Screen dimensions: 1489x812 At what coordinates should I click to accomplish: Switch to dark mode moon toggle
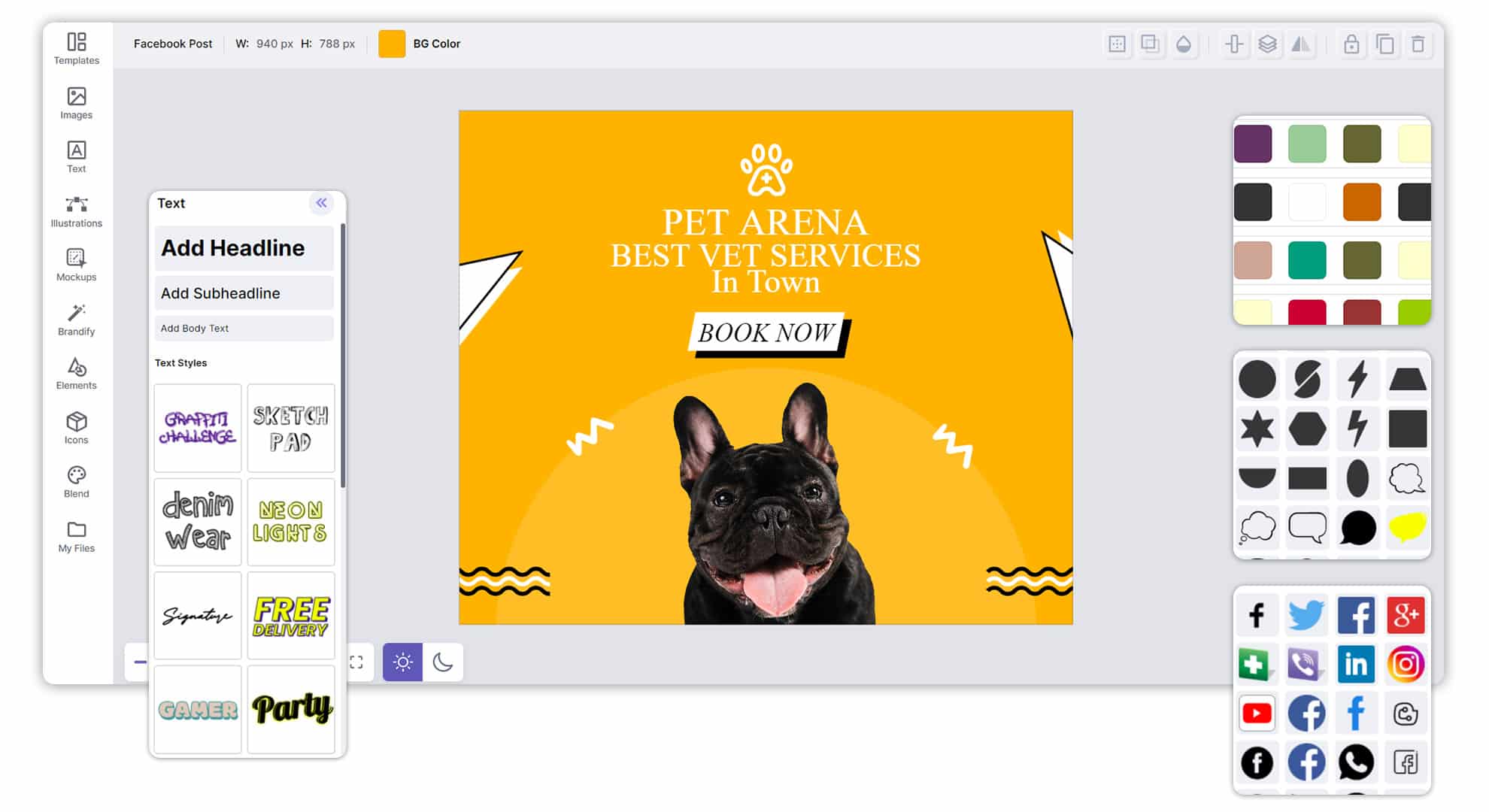click(443, 662)
